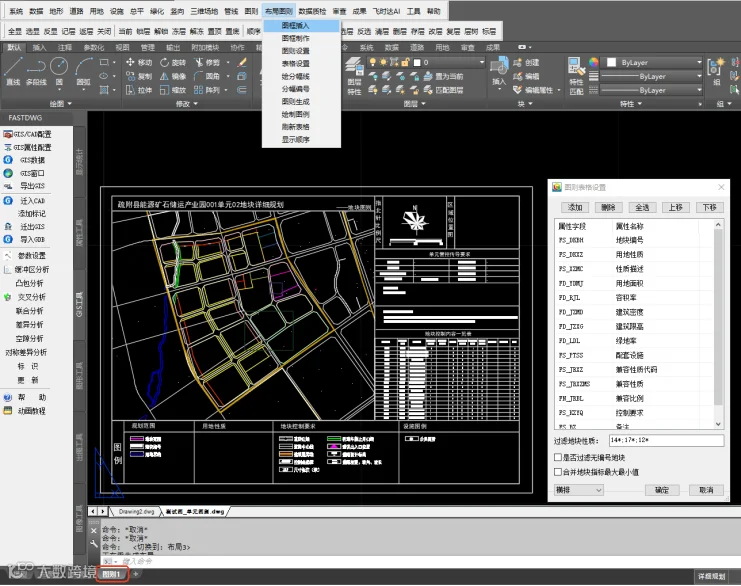Enable 是否过滤无编号地块 checkbox
Viewport: 741px width, 586px height.
point(558,457)
